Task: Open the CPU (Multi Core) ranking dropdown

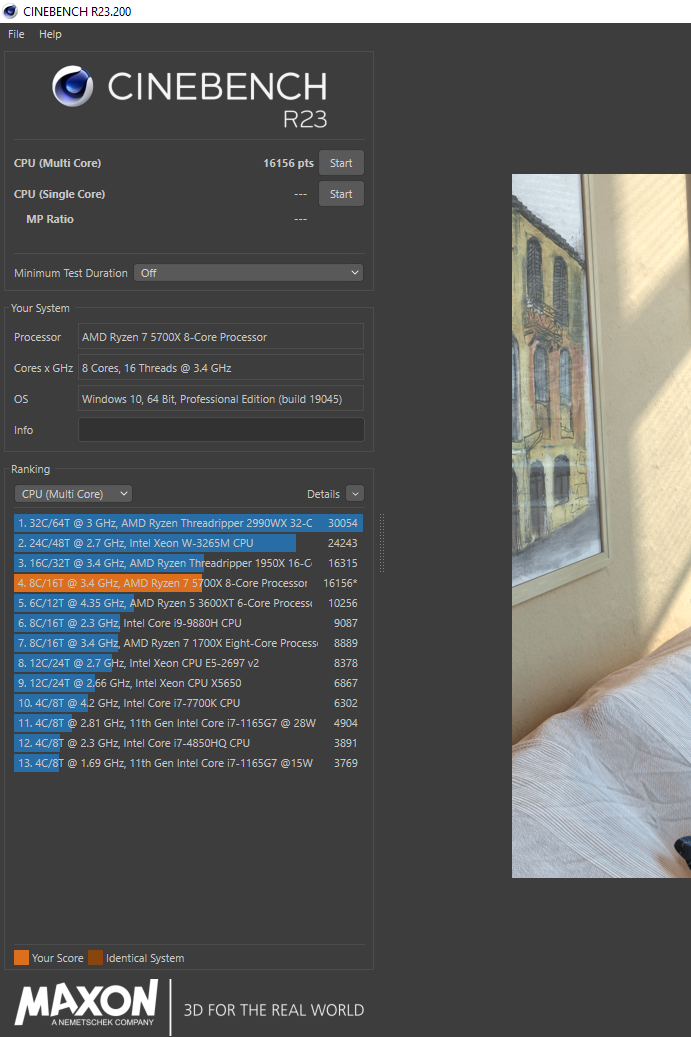Action: (x=73, y=494)
